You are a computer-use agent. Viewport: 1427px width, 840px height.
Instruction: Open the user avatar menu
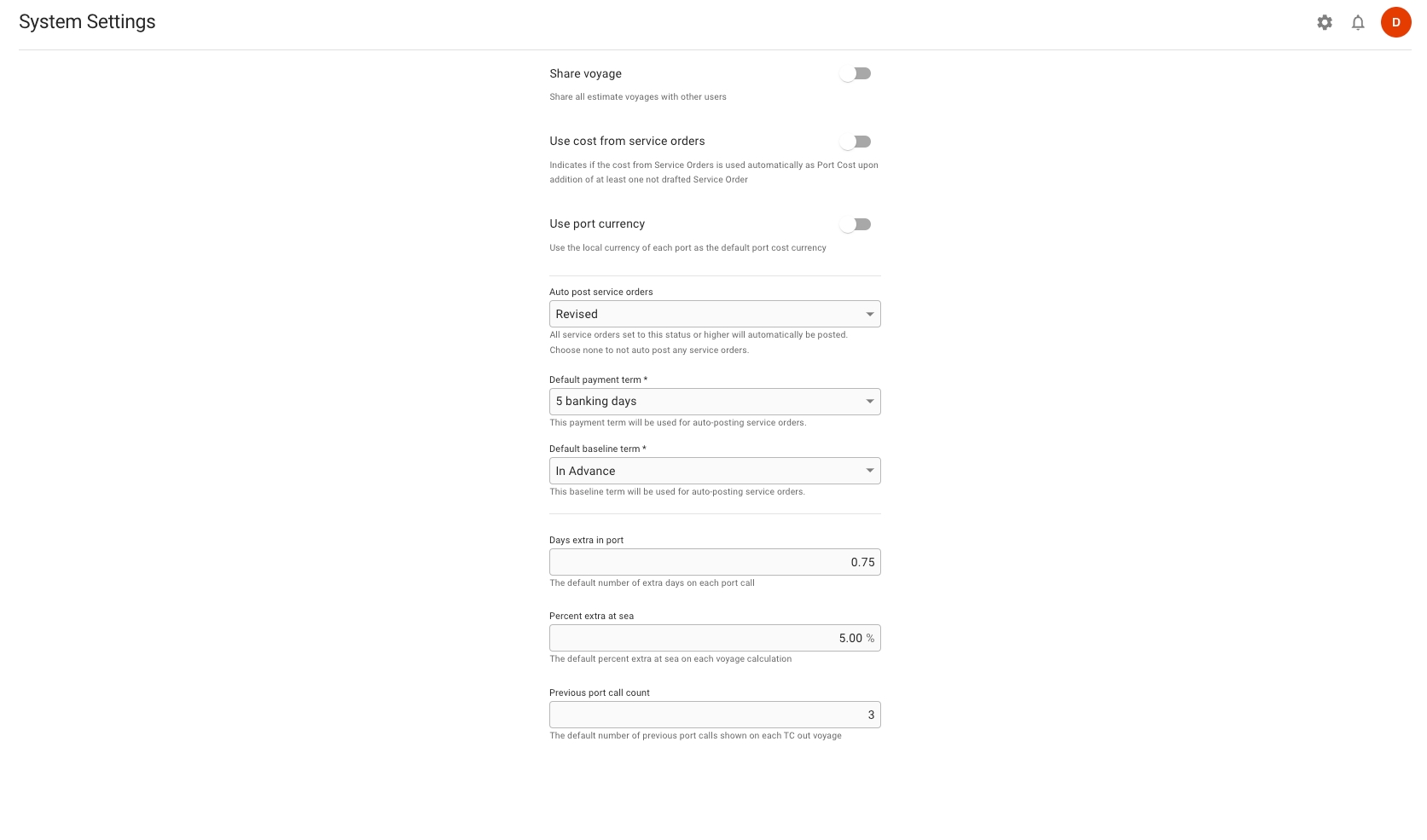[x=1395, y=22]
